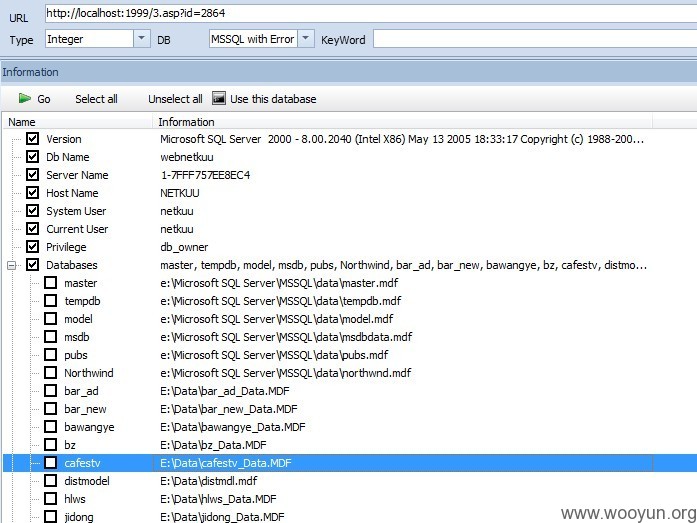Click the Name column header
Screen dimensions: 697x523
coord(78,122)
